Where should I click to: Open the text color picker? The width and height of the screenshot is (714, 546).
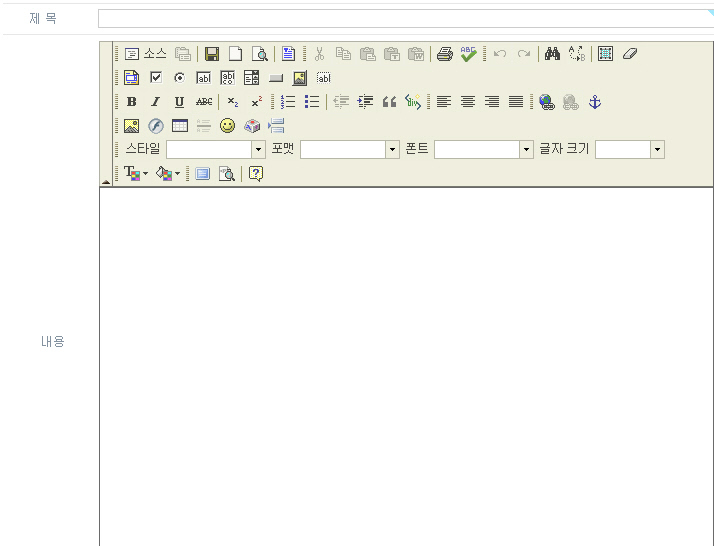135,174
